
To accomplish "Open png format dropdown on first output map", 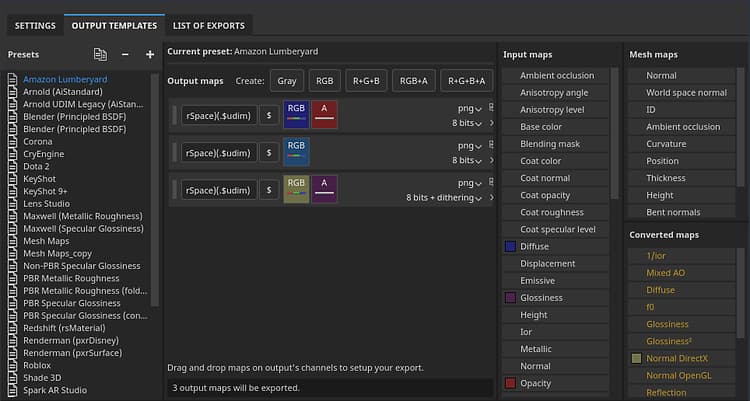I will (x=471, y=109).
